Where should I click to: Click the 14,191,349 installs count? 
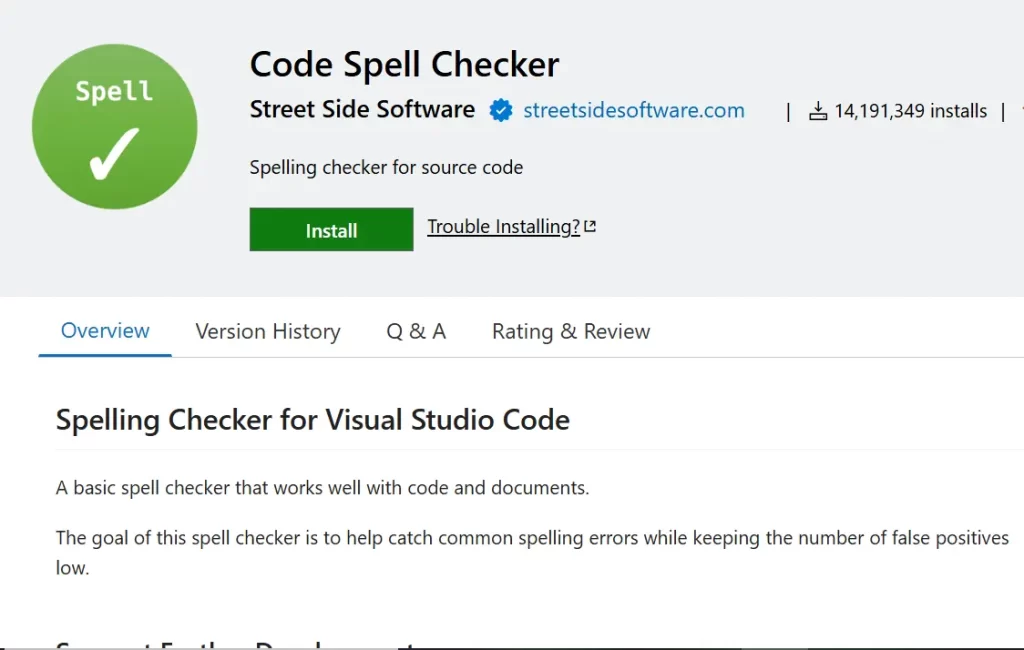(910, 111)
